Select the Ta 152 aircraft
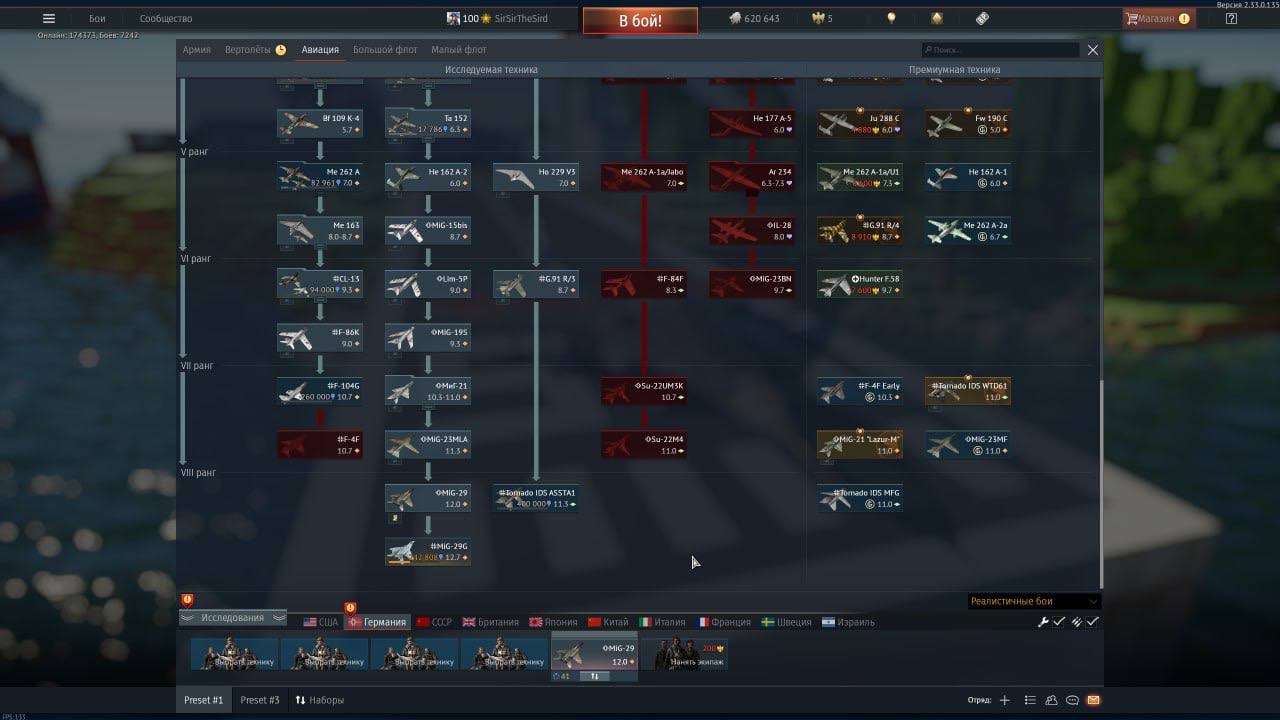This screenshot has height=720, width=1280. click(428, 123)
